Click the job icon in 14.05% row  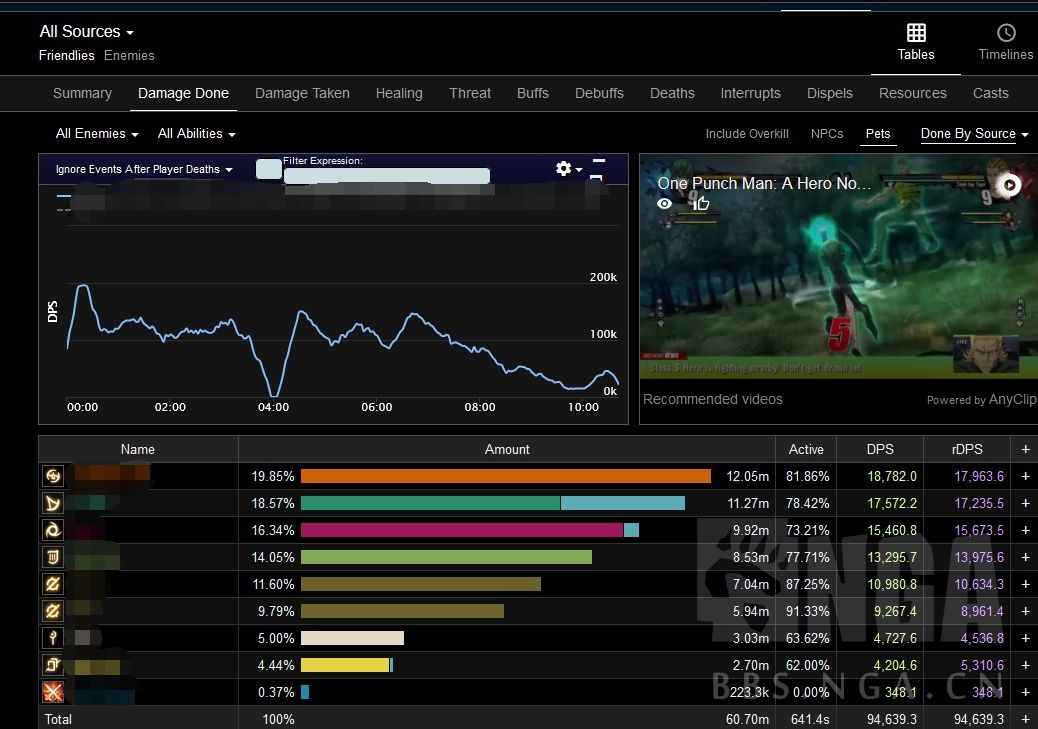(x=53, y=557)
